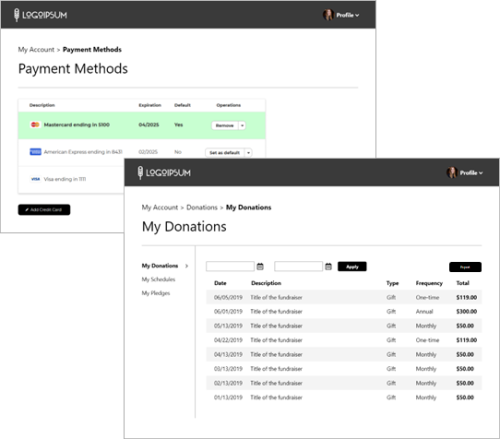The image size is (500, 439).
Task: Click Mastercard ending in 5100 text
Action: pos(77,125)
